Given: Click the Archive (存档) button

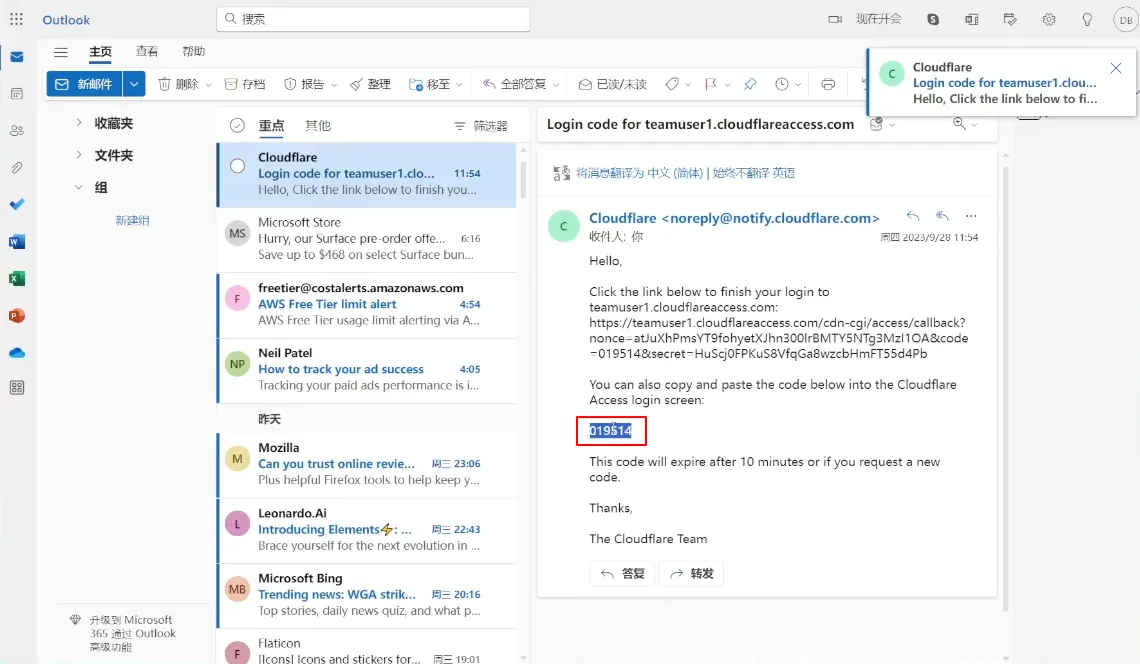Looking at the screenshot, I should (x=245, y=84).
